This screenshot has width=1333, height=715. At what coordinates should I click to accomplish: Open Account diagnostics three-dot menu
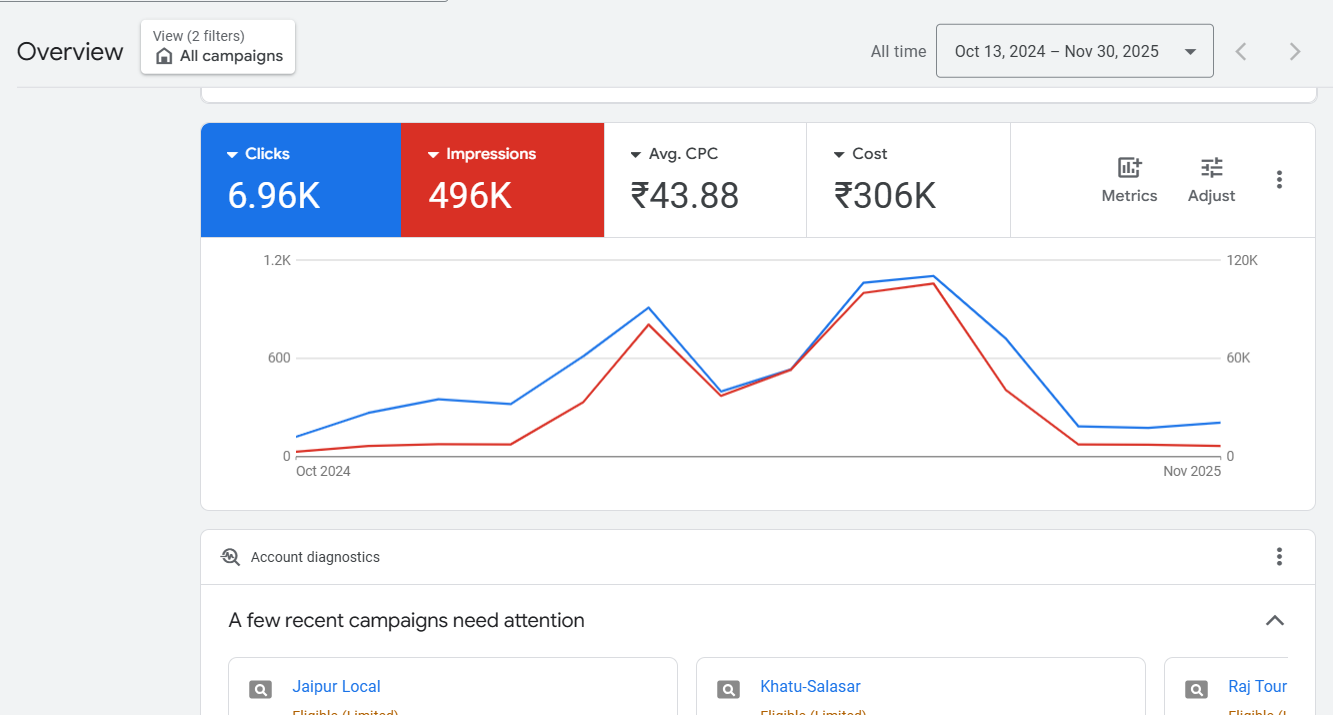[x=1279, y=557]
